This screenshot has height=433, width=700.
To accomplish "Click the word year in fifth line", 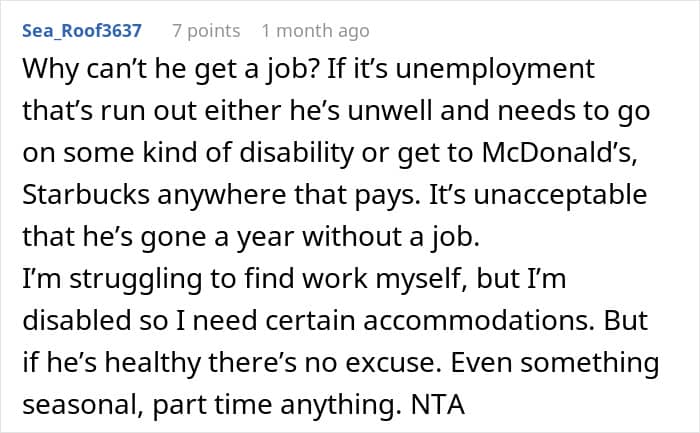I will coord(265,237).
